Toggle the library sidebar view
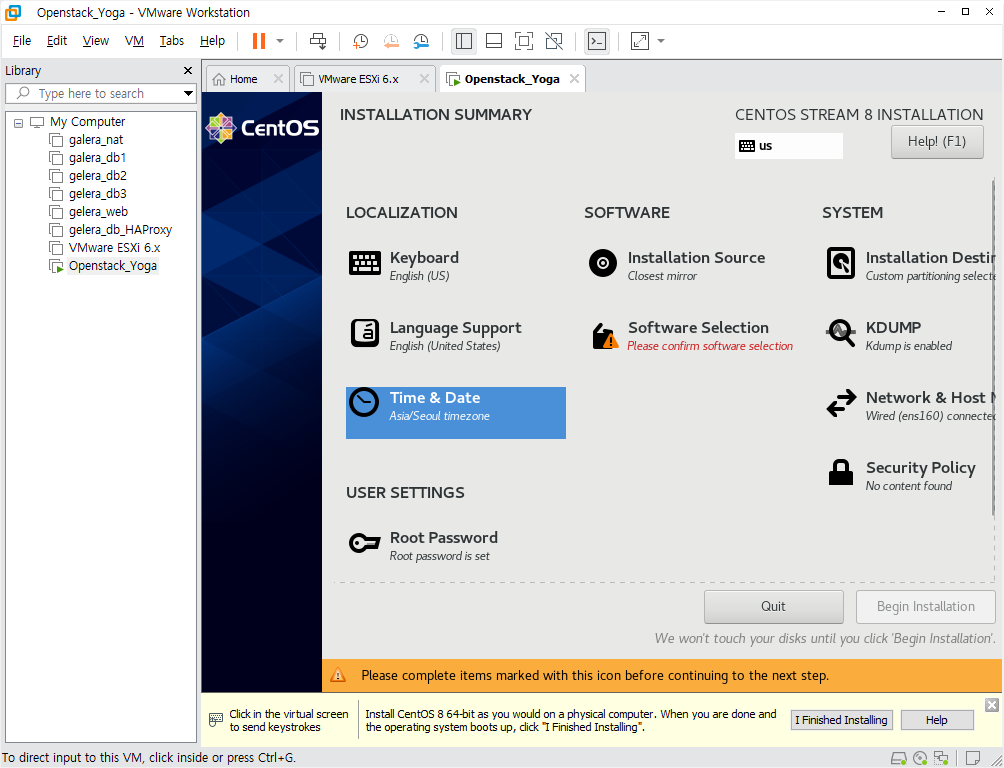The image size is (1004, 768). click(x=464, y=41)
